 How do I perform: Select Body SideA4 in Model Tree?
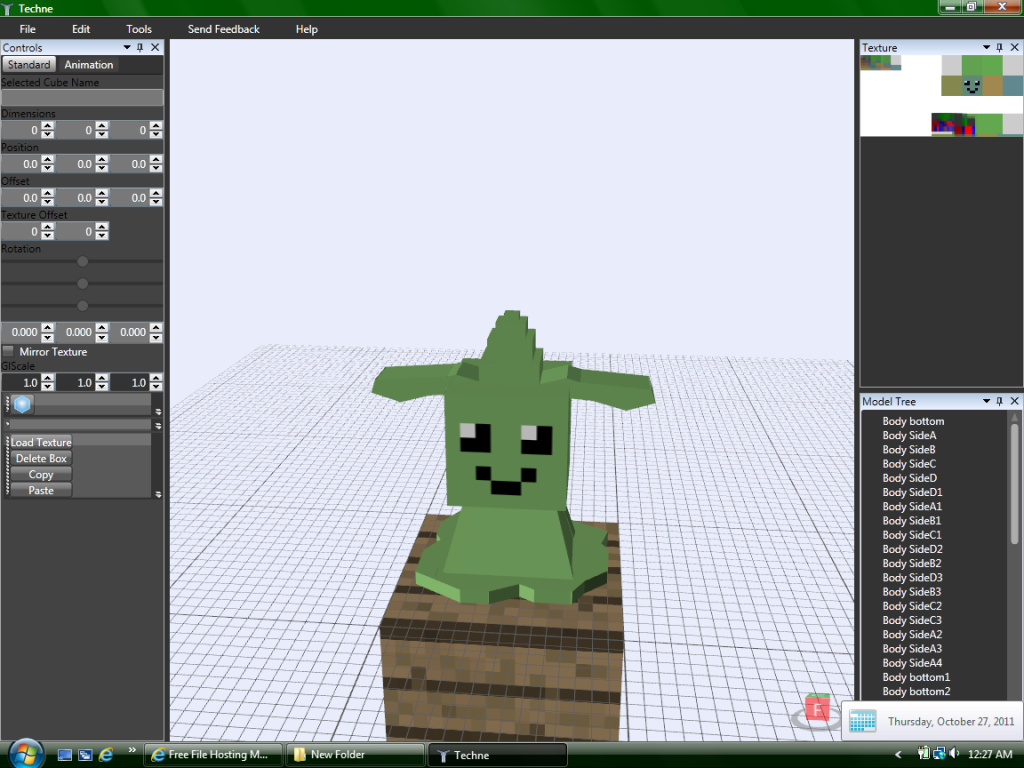912,663
